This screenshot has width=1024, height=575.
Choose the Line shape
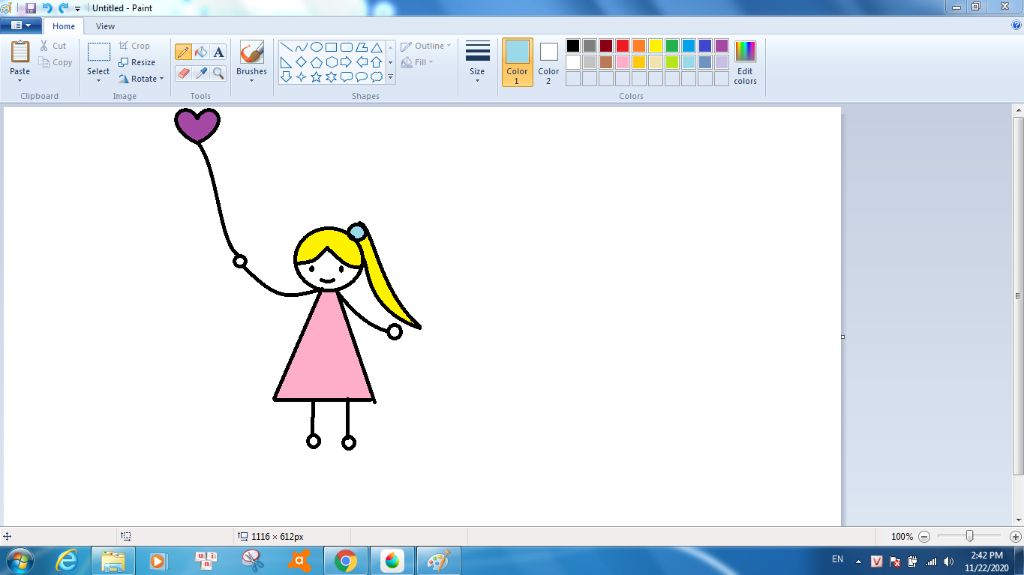coord(286,47)
